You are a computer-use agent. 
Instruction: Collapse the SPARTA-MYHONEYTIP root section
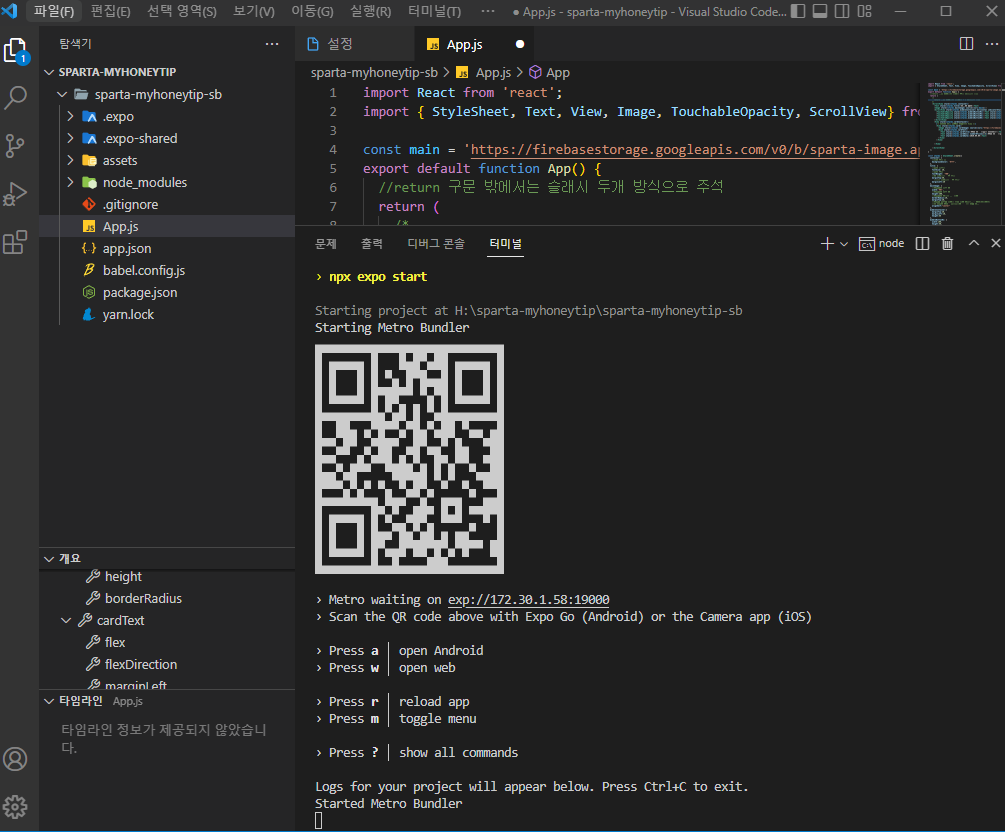coord(49,72)
